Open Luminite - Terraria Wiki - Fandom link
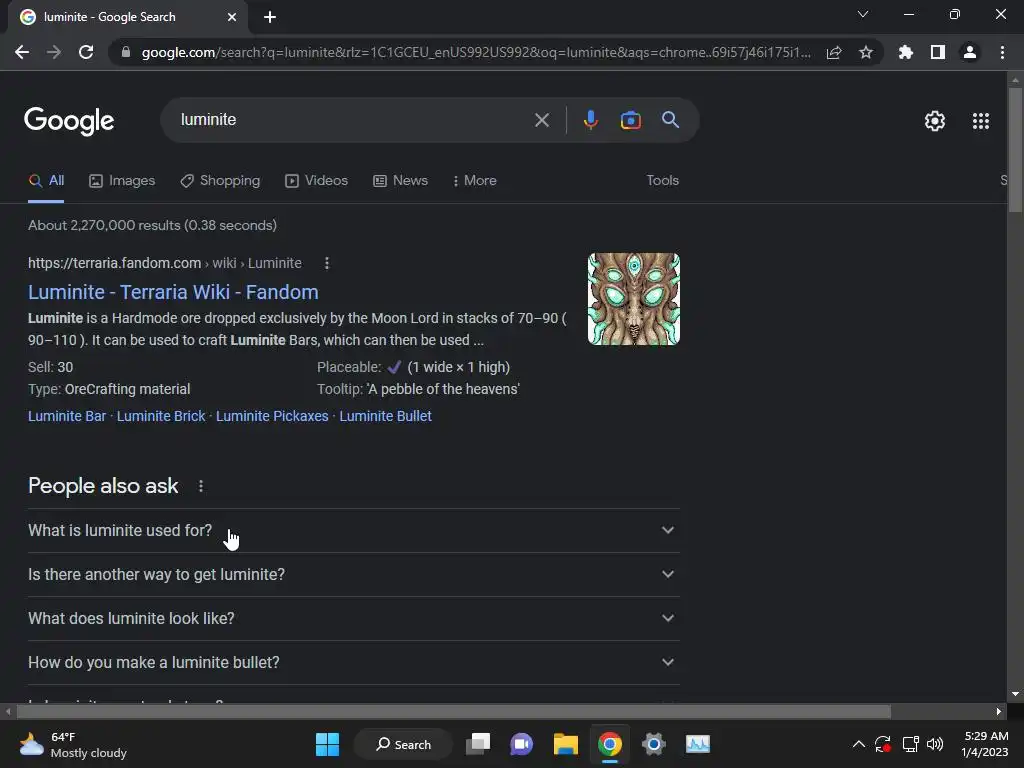 [173, 292]
